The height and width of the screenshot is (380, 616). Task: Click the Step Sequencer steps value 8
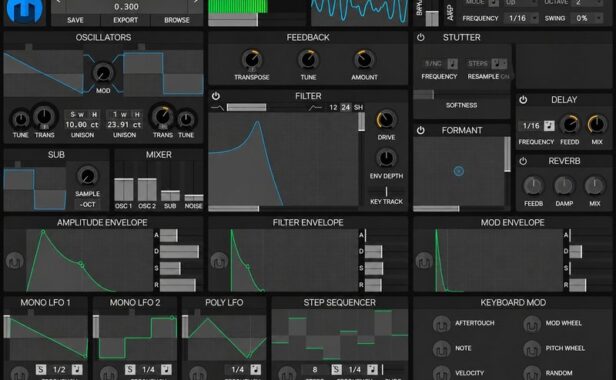[315, 369]
